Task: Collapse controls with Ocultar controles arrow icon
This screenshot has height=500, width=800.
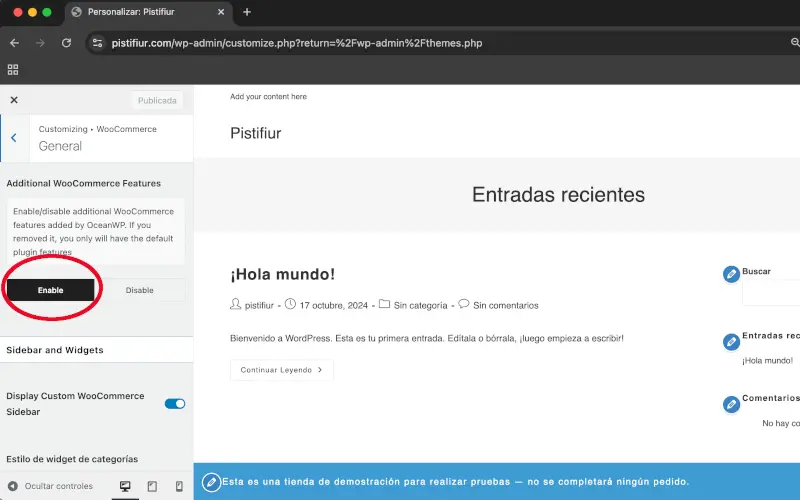Action: click(13, 486)
